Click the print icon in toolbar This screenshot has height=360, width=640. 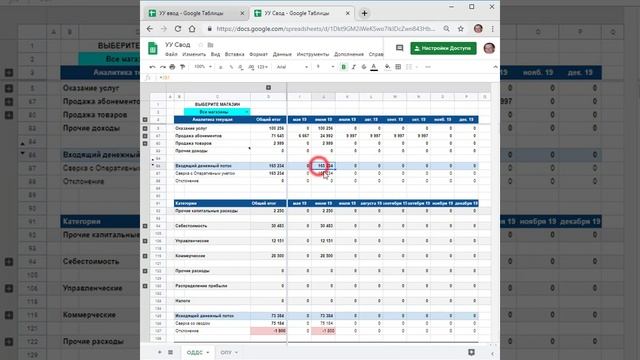[172, 67]
